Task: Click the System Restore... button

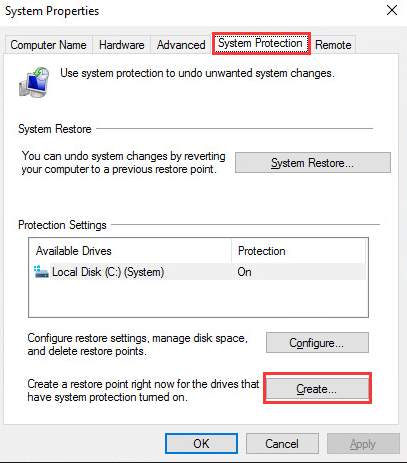Action: (x=313, y=163)
